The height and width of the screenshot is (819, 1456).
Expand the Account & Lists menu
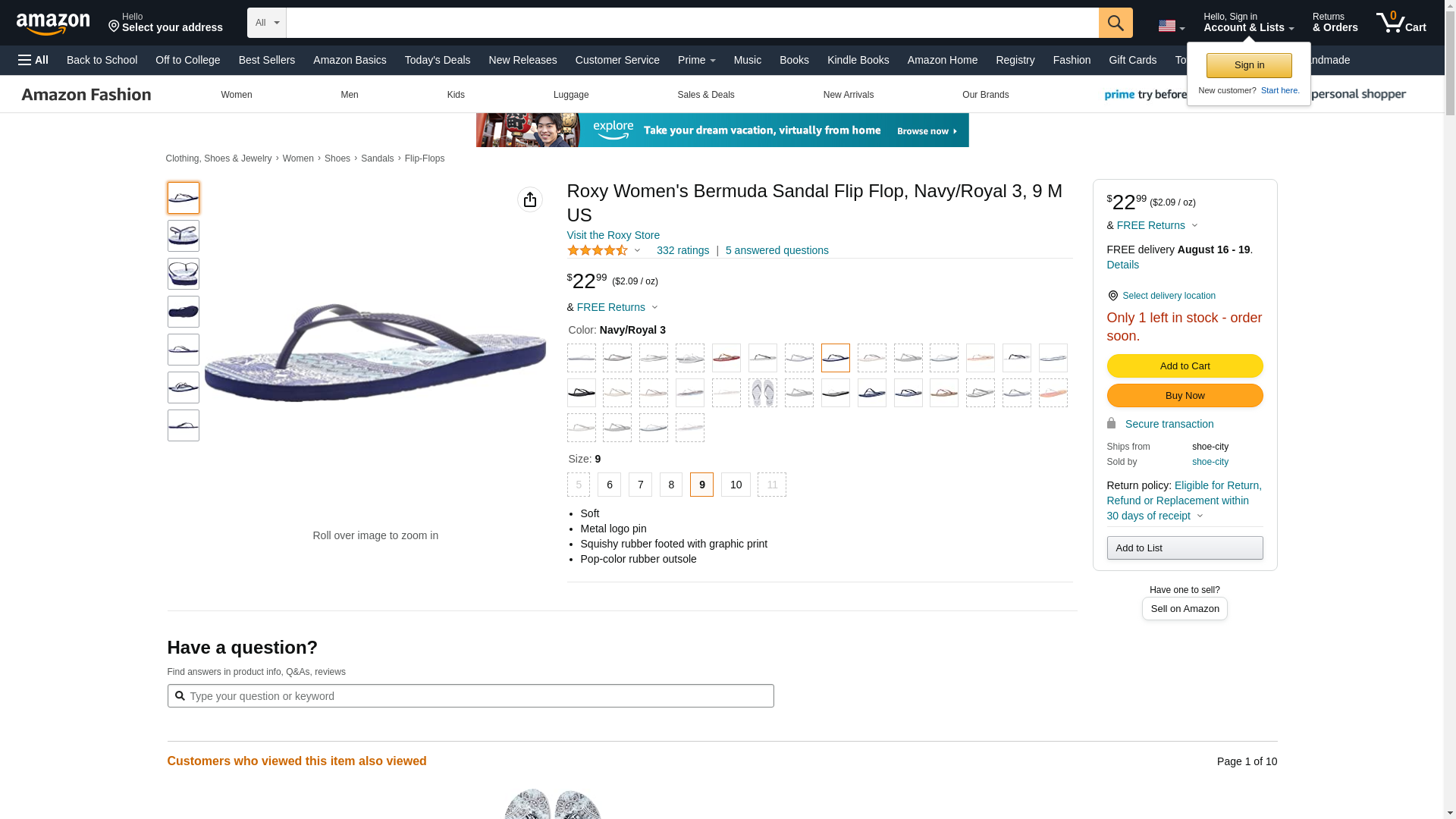[x=1248, y=22]
